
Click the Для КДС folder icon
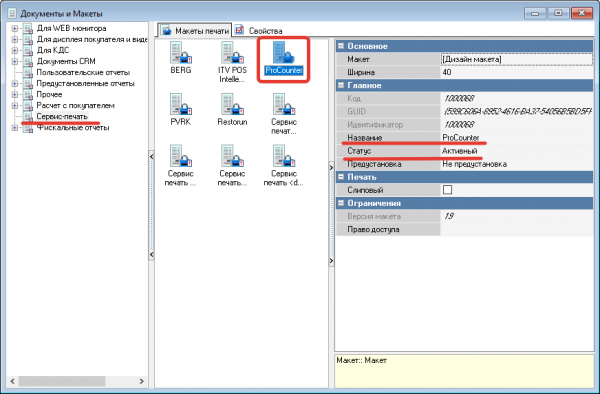point(28,50)
